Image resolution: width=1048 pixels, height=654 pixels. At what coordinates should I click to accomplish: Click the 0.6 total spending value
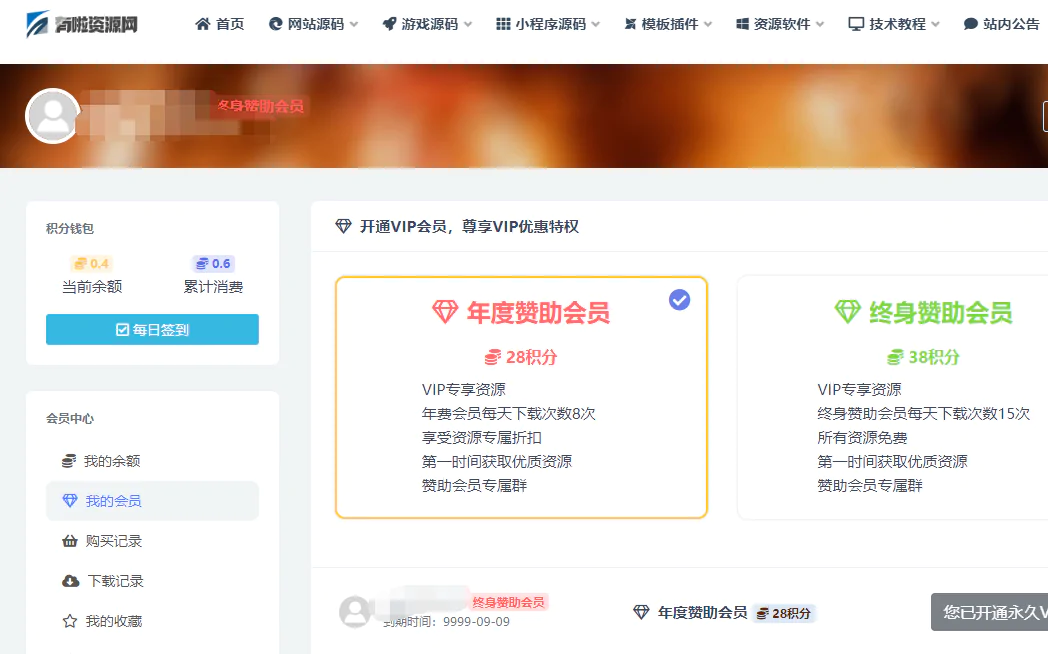tap(213, 263)
